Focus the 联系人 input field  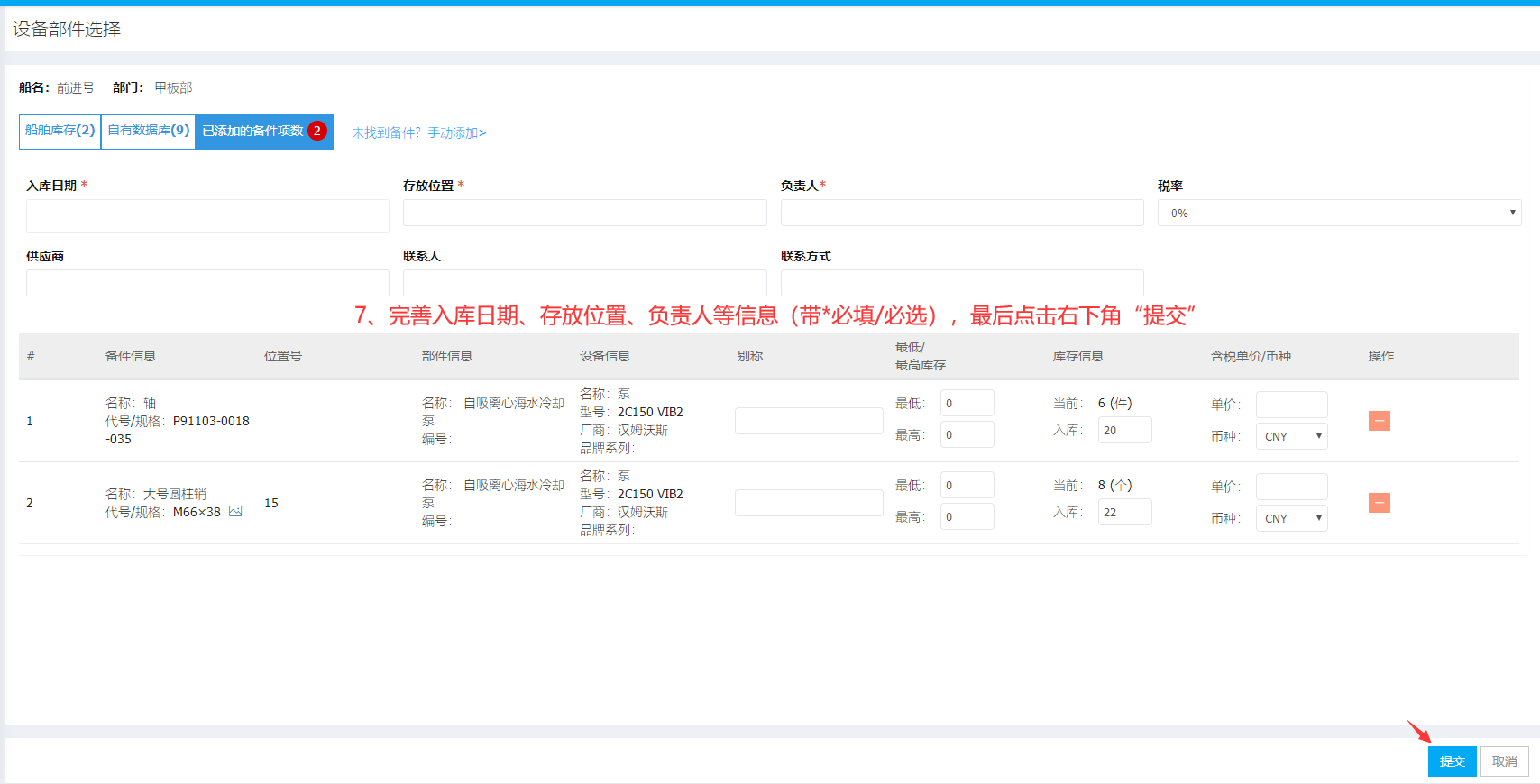click(584, 283)
